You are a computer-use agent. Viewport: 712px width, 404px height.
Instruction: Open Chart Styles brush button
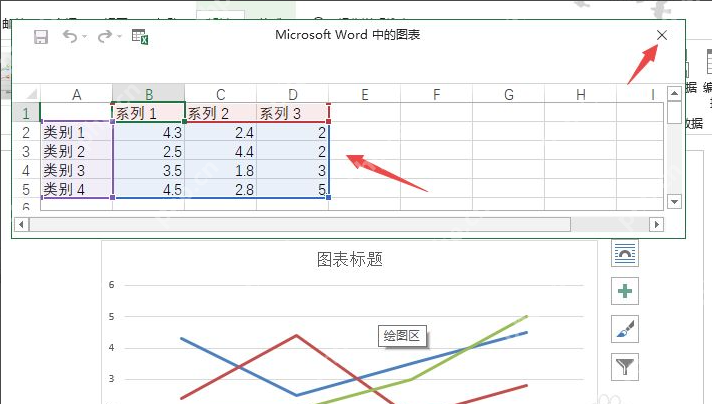click(x=625, y=329)
